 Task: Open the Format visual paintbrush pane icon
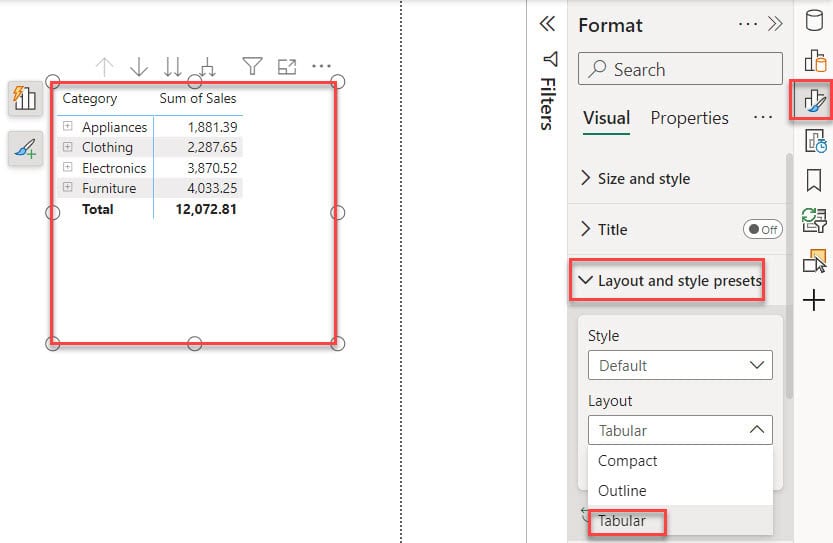[x=814, y=100]
